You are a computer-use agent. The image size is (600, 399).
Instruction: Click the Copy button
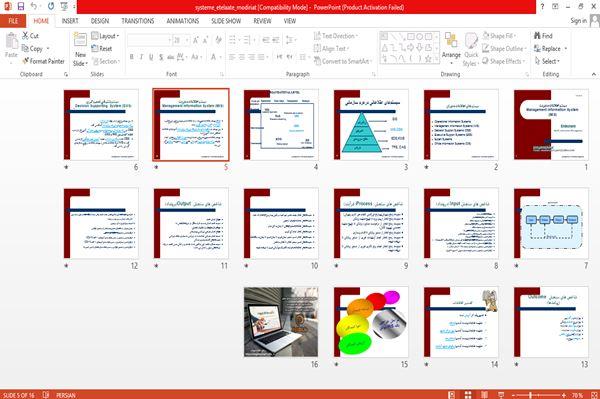pyautogui.click(x=33, y=49)
